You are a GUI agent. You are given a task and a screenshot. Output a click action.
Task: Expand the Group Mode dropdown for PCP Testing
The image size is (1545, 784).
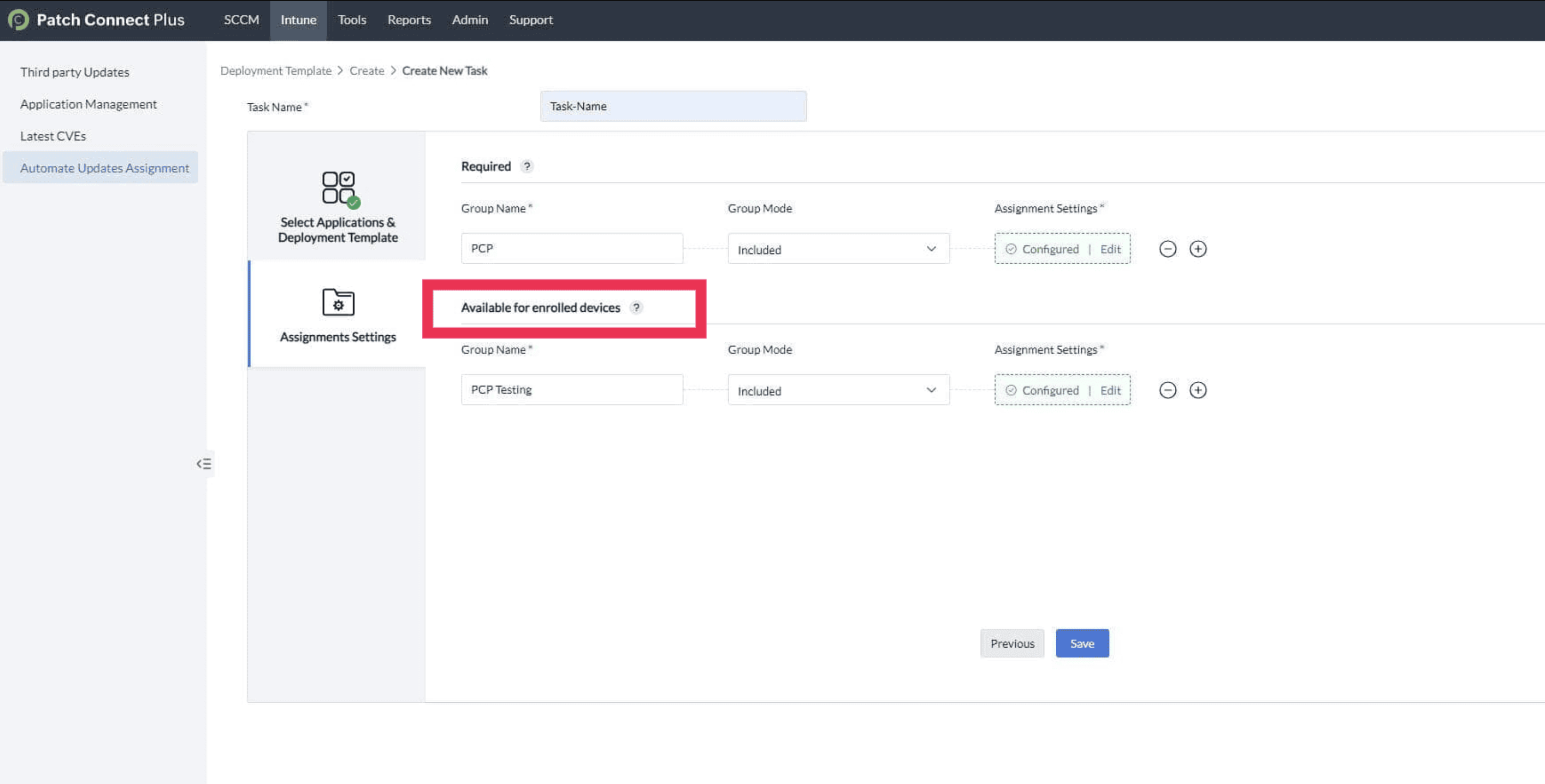(x=838, y=390)
